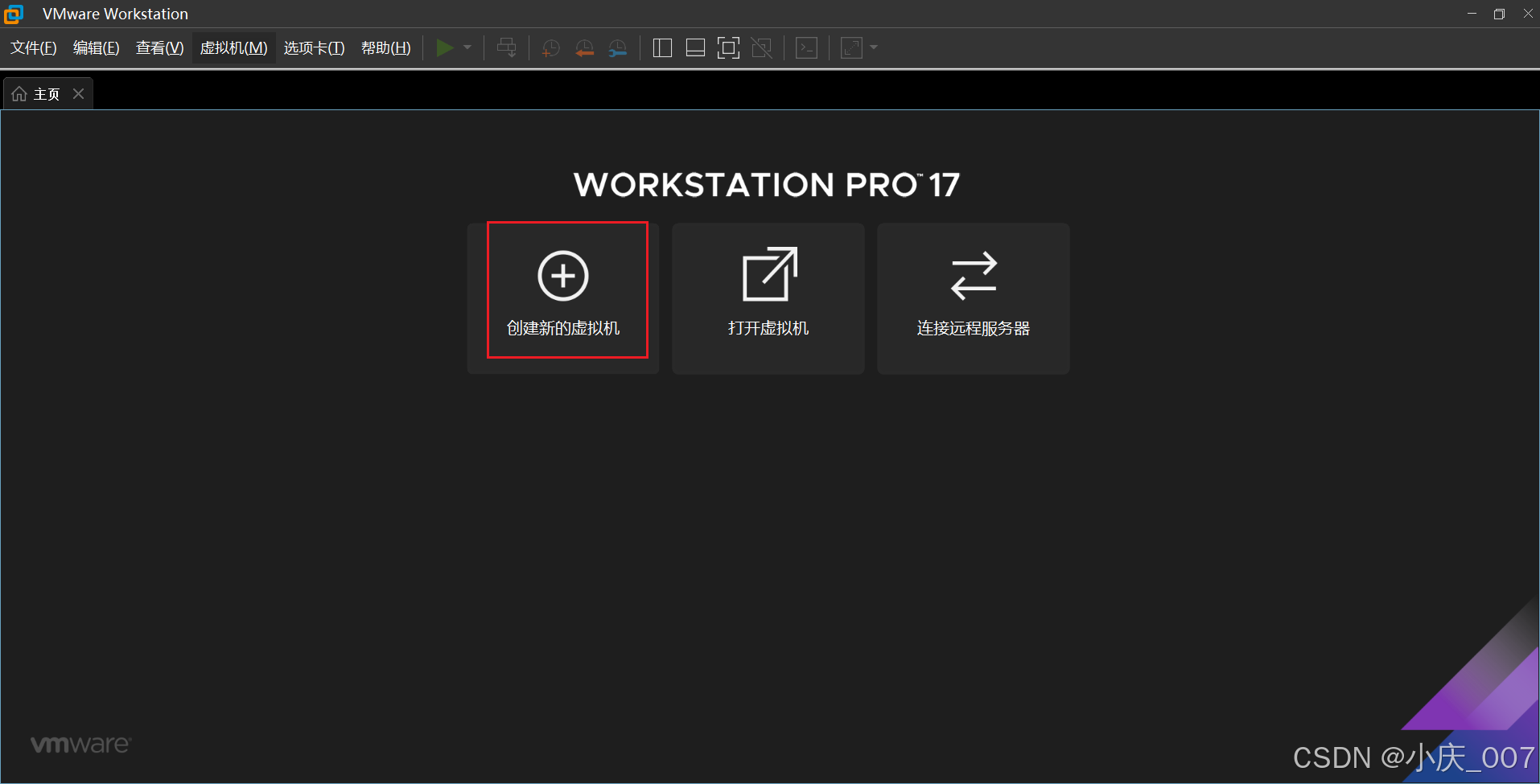
Task: Open the 帮助(H) menu
Action: click(386, 48)
